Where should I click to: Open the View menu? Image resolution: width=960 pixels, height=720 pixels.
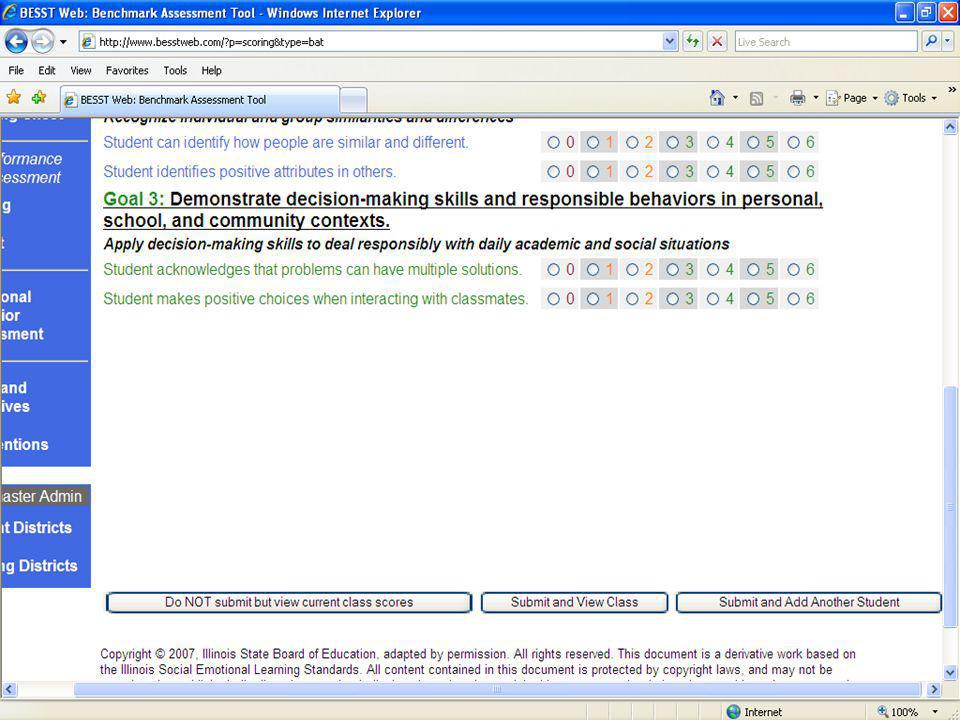[81, 70]
